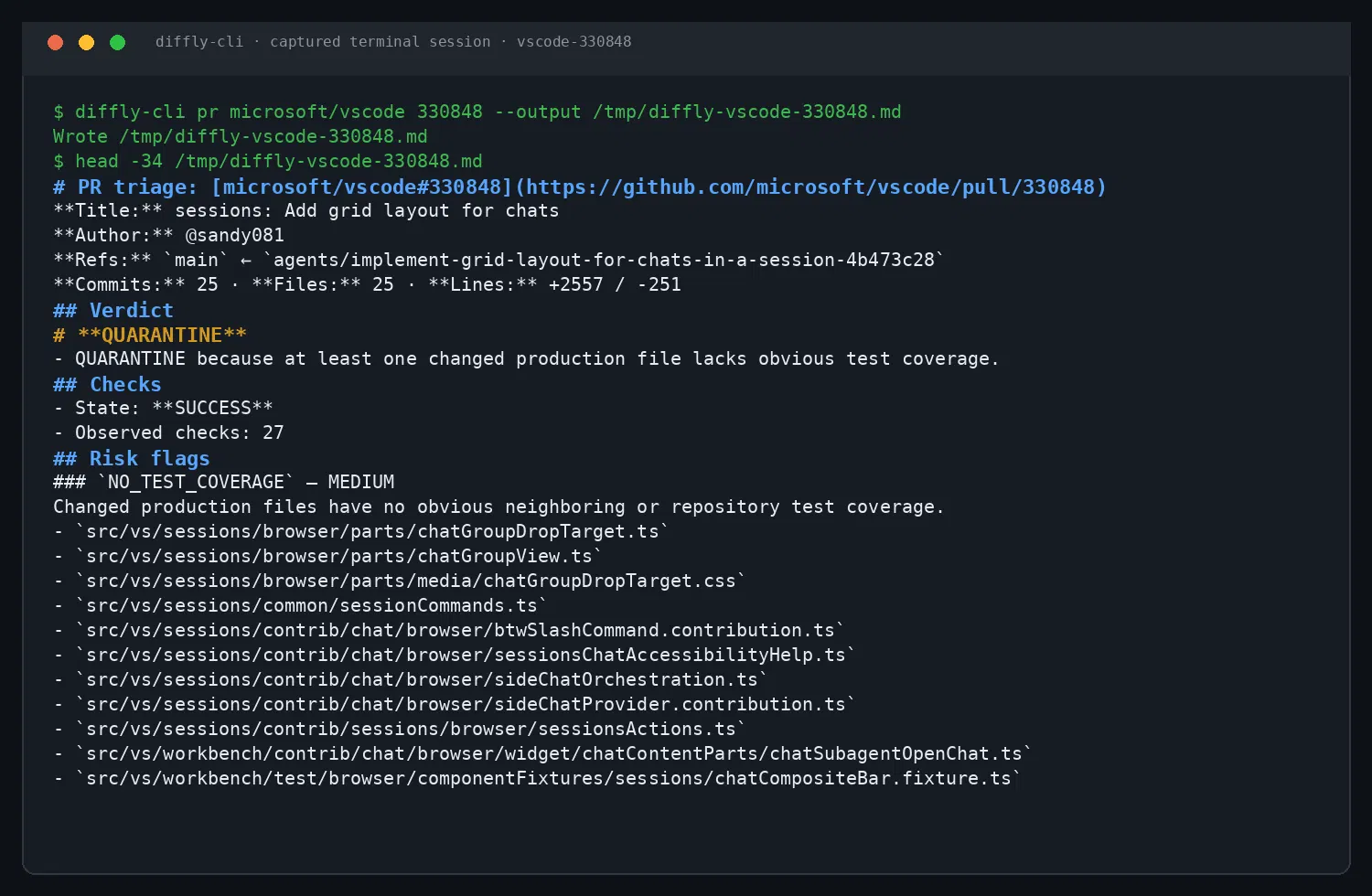Select the sessionCommands.ts file path

(x=312, y=605)
